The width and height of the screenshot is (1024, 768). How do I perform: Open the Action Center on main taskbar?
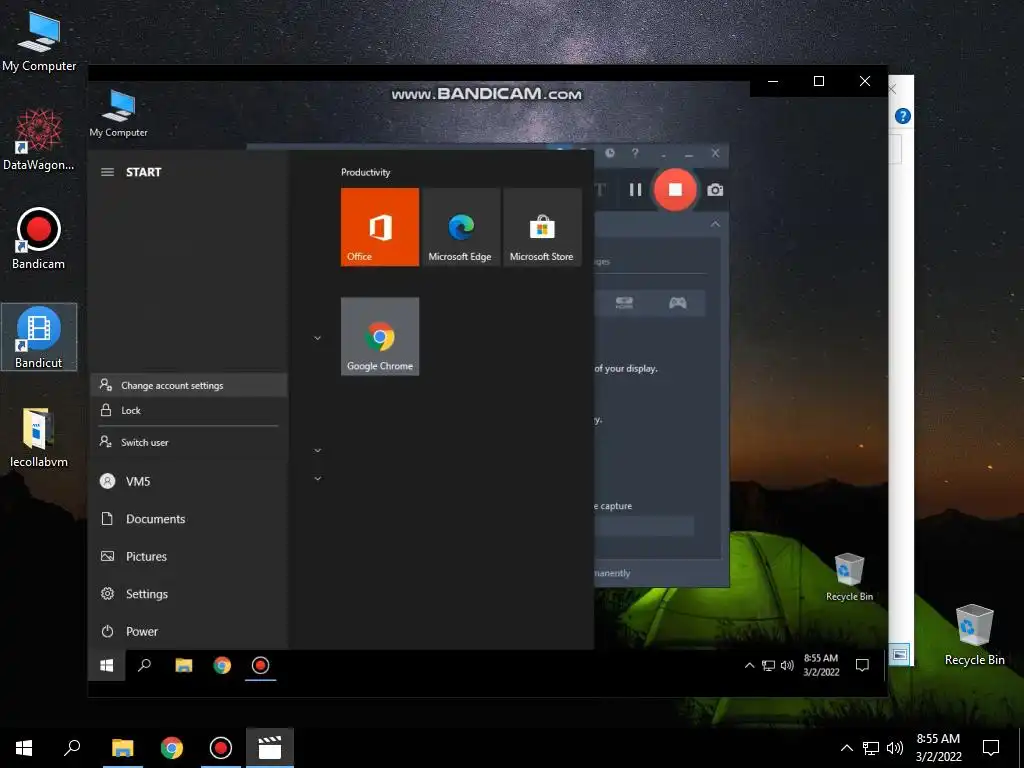[991, 748]
